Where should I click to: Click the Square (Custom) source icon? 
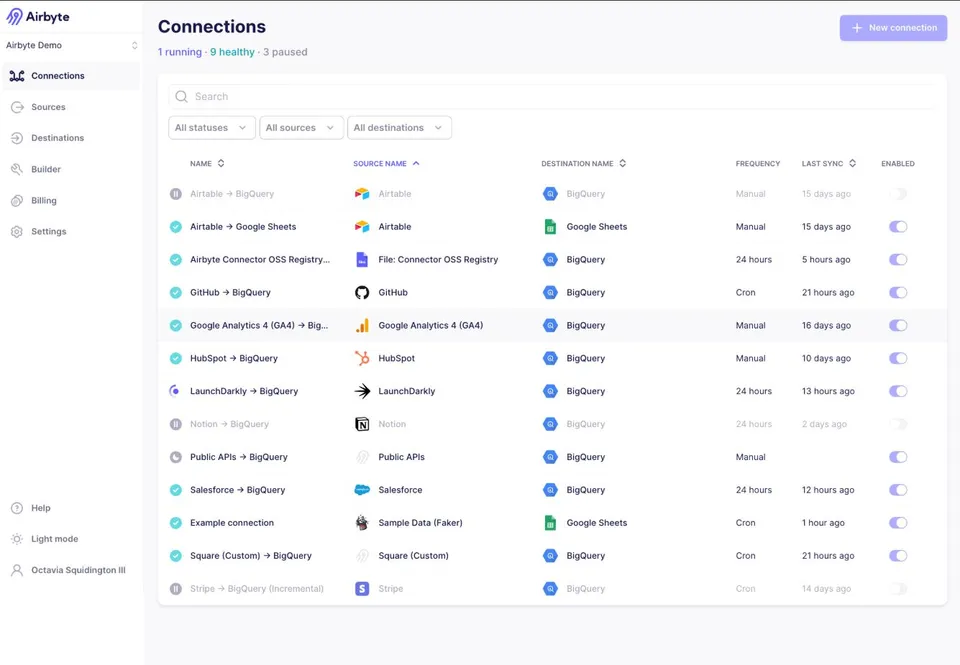click(x=362, y=556)
